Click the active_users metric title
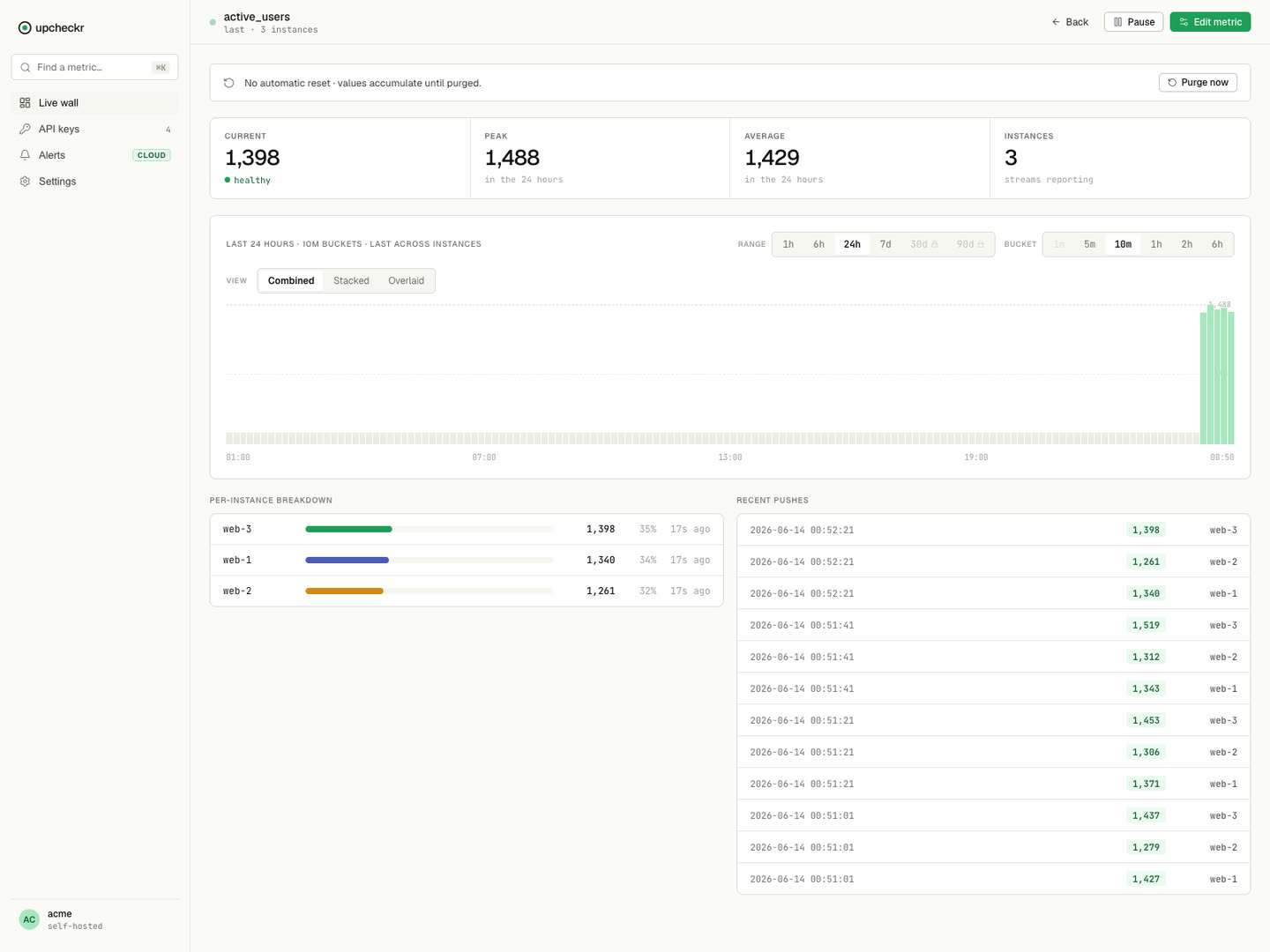1270x952 pixels. [257, 17]
